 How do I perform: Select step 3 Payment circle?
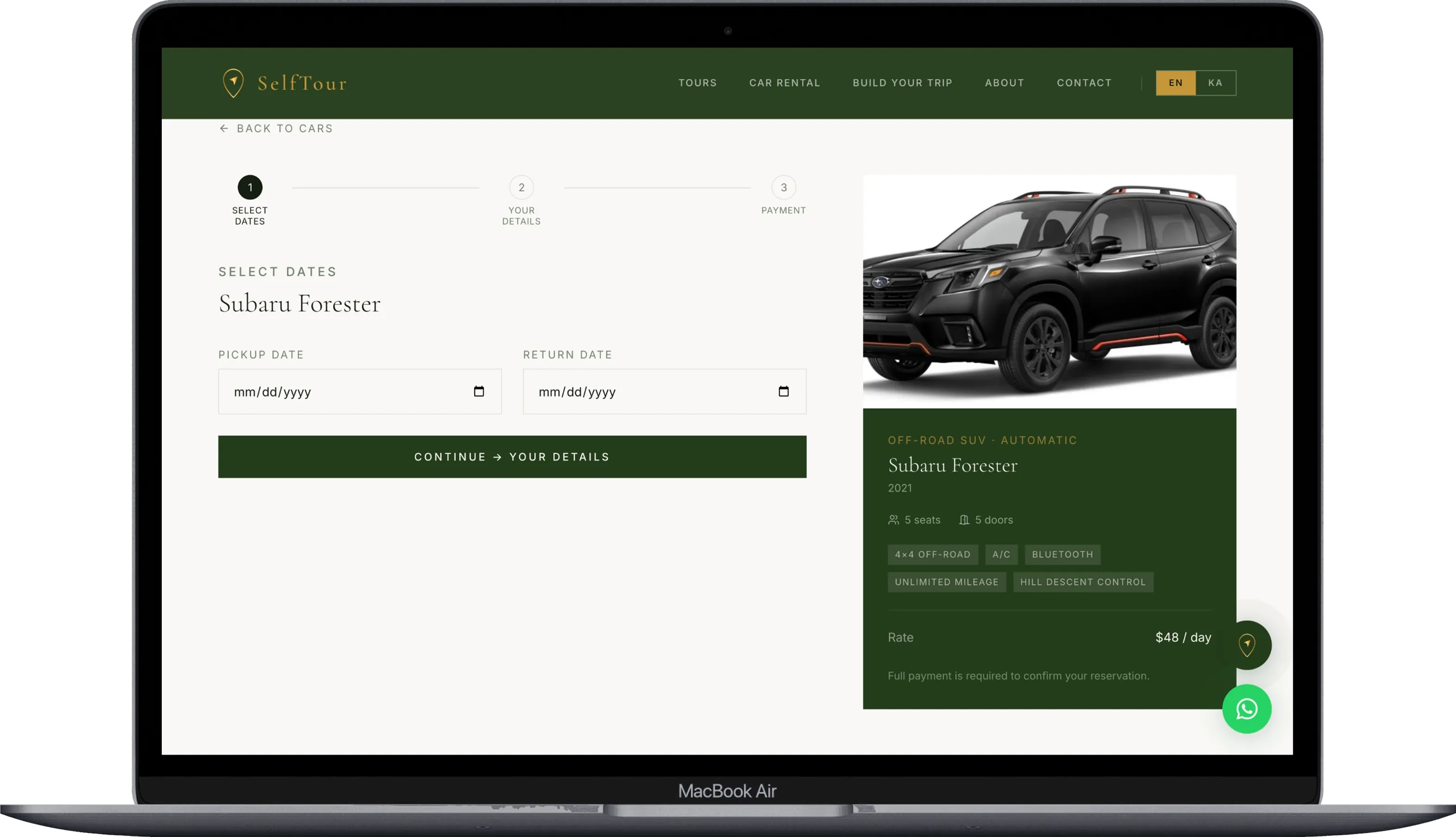(x=784, y=187)
